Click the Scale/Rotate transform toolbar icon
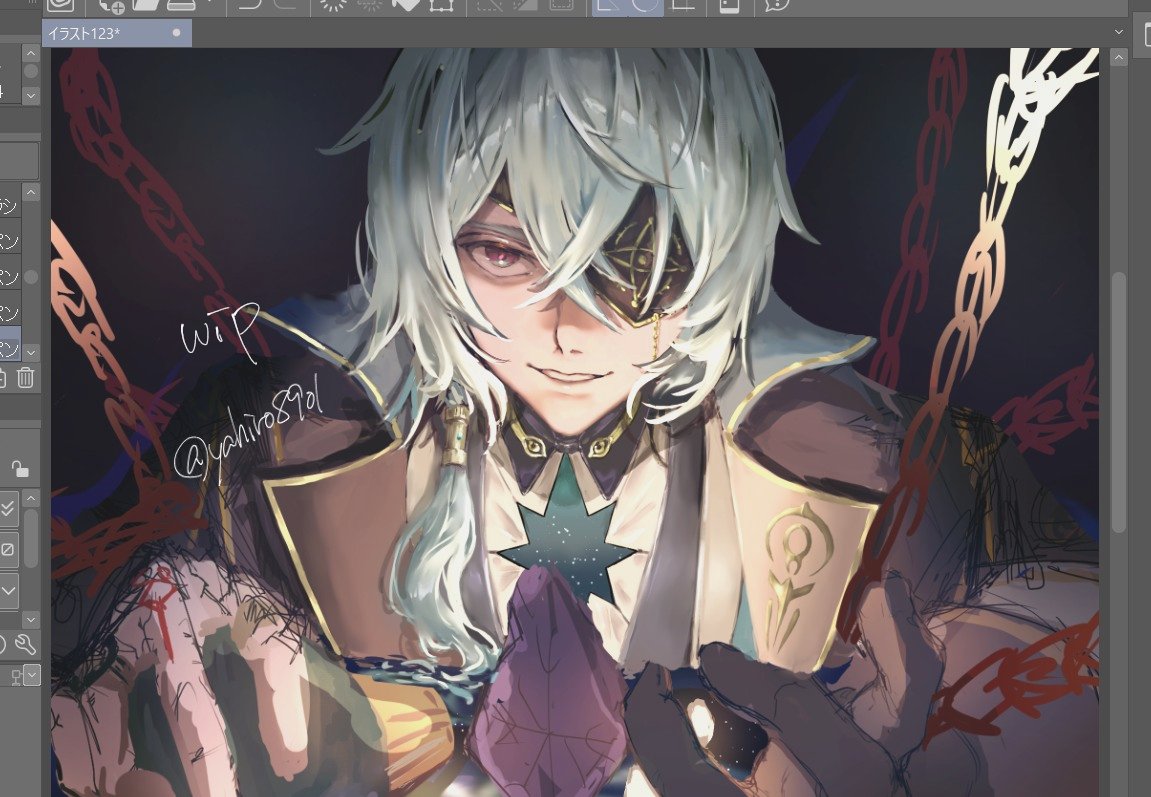Image resolution: width=1151 pixels, height=797 pixels. (440, 5)
